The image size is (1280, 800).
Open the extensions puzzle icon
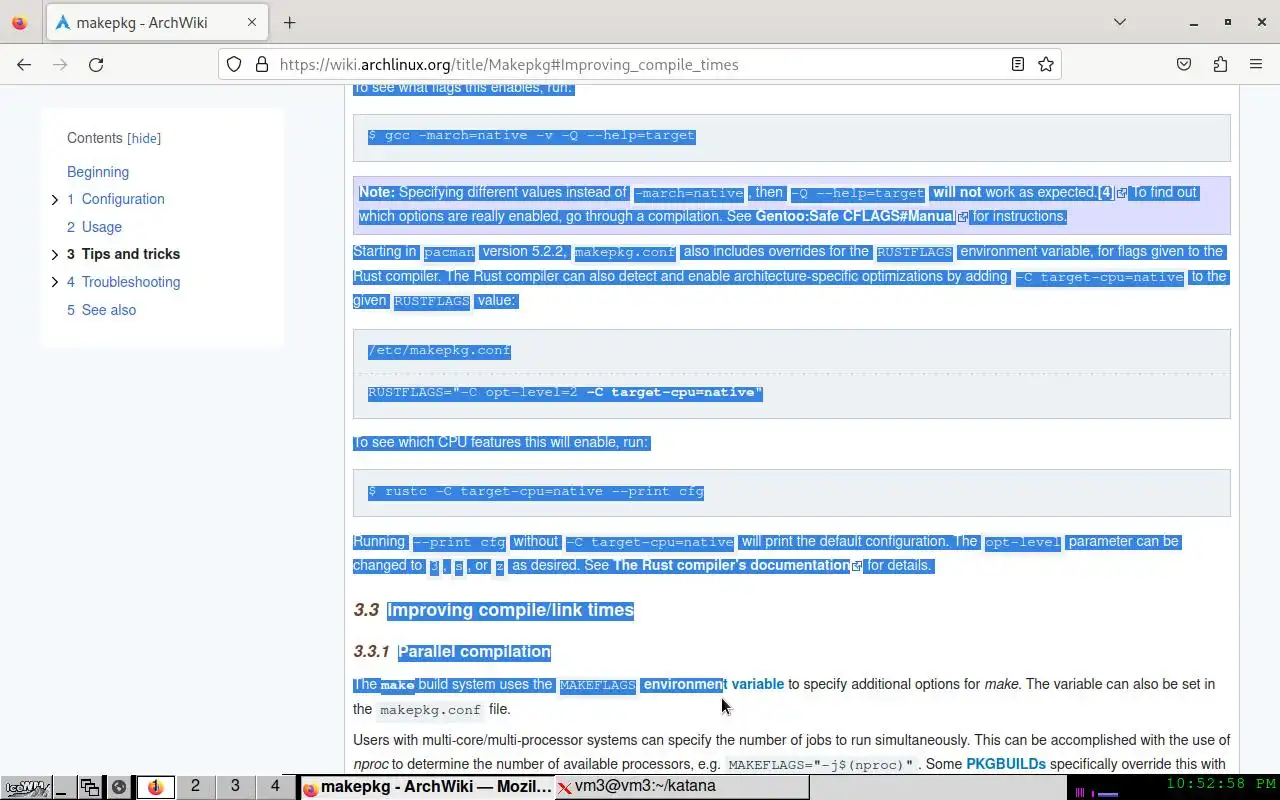coord(1220,64)
